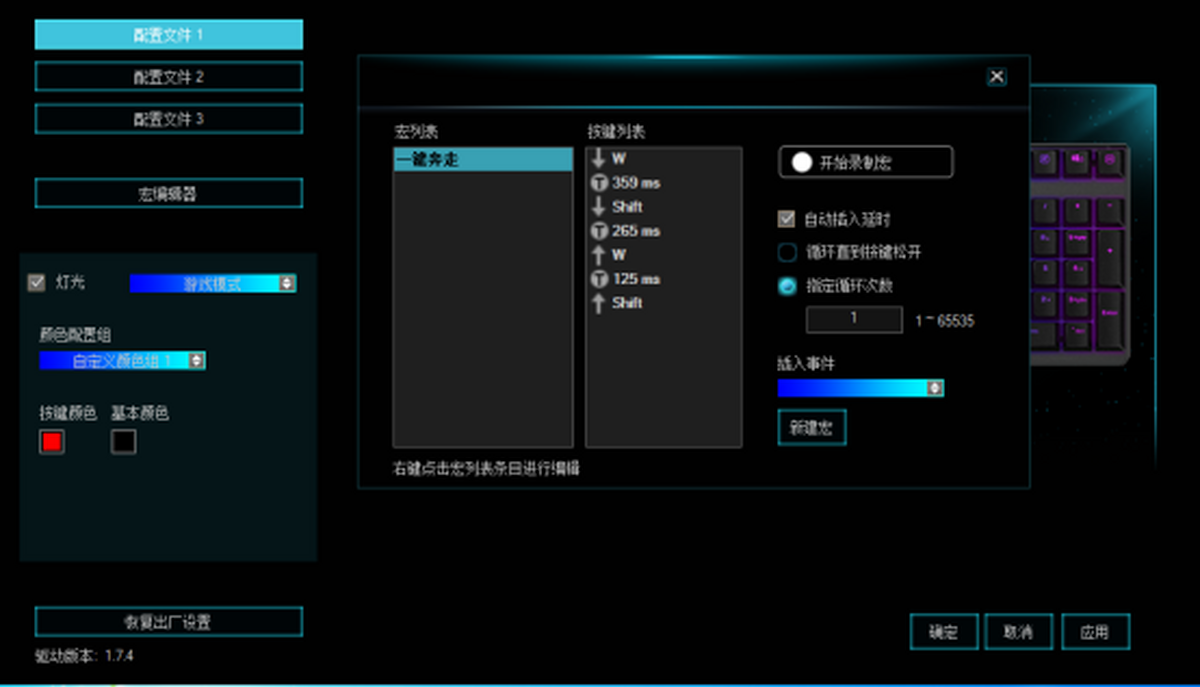Select the 一键奔走 macro in list
Image resolution: width=1200 pixels, height=687 pixels.
click(x=483, y=159)
